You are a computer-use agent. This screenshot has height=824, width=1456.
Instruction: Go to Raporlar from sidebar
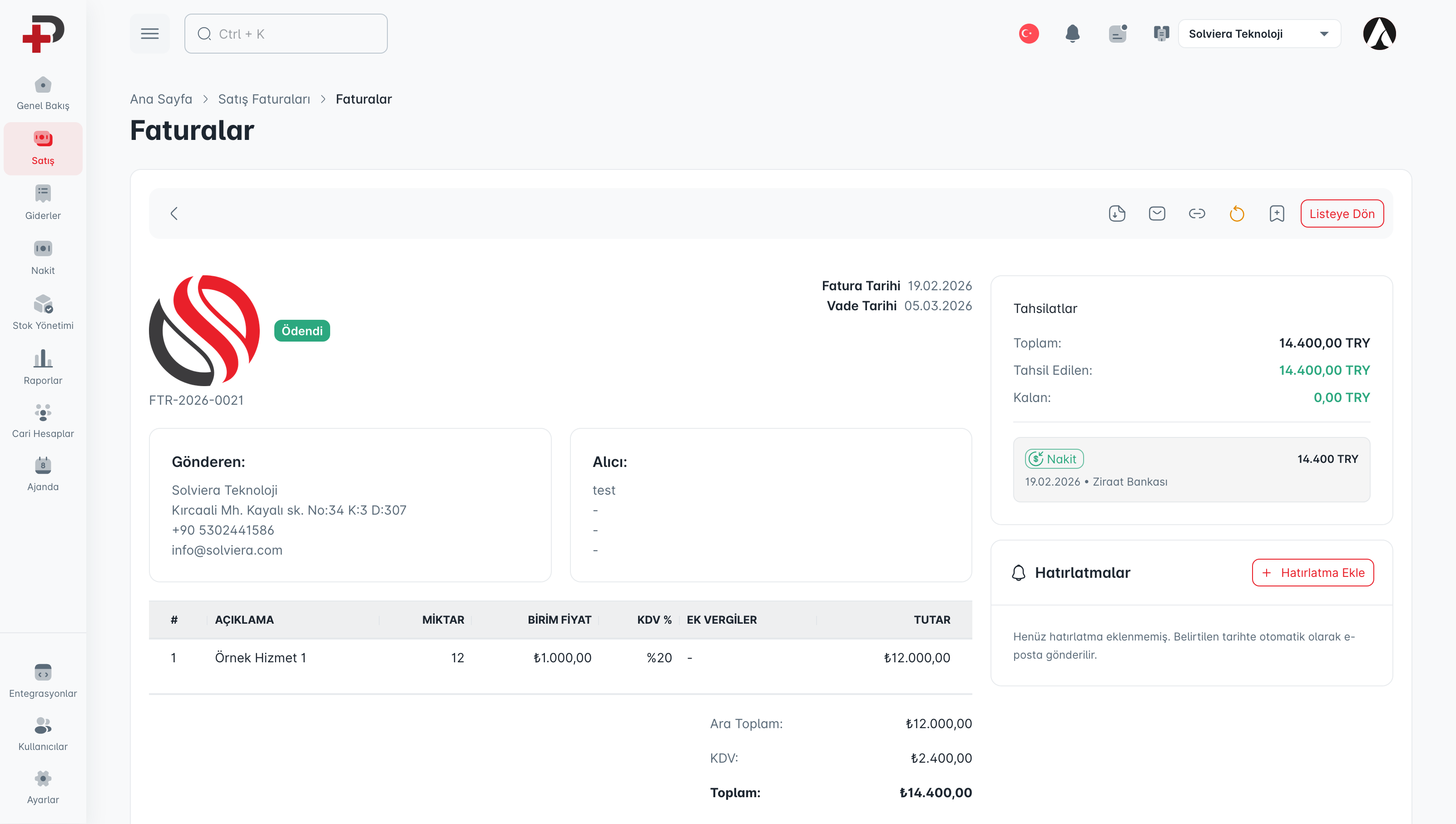click(x=43, y=367)
